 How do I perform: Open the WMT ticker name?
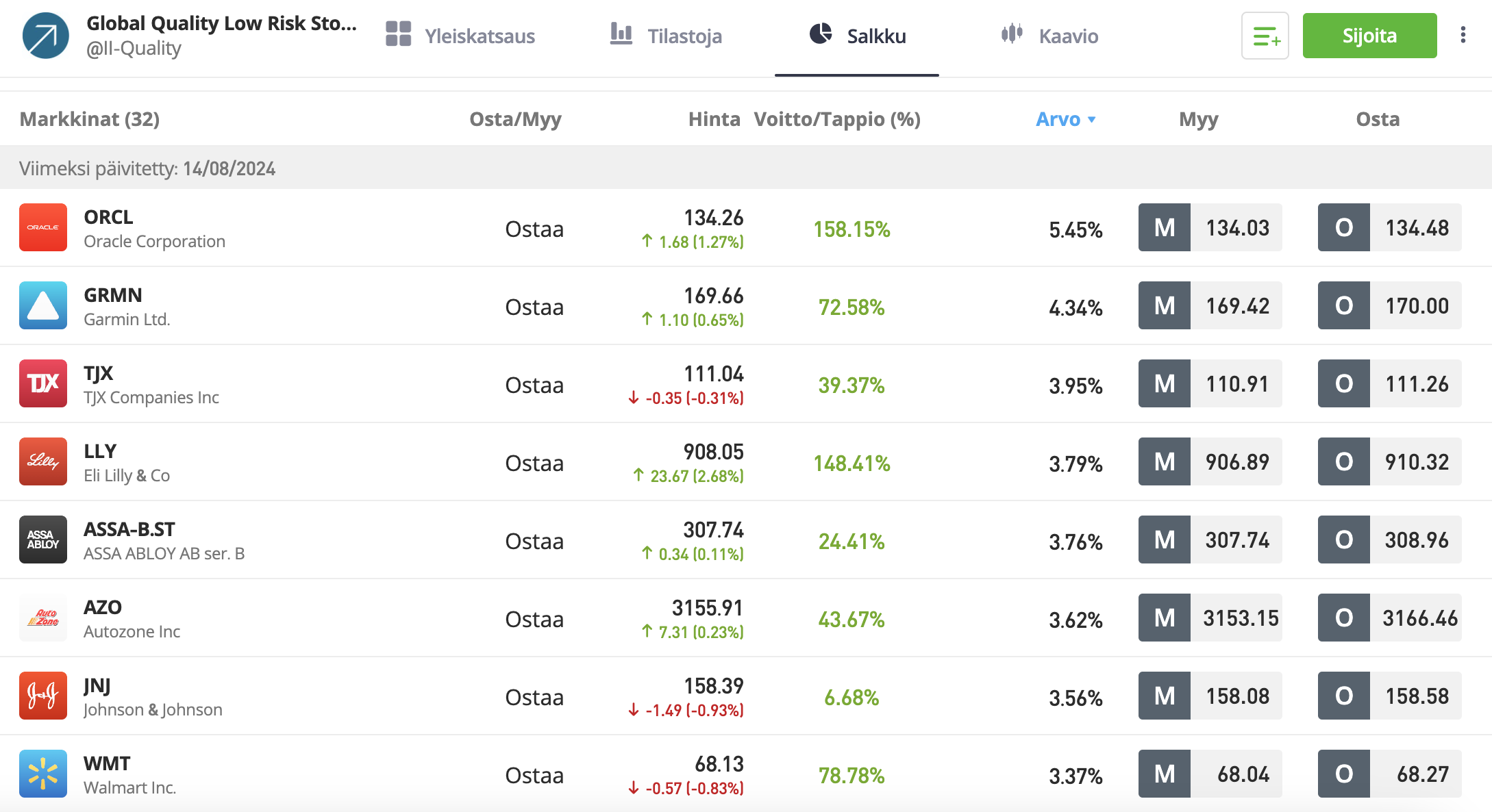[107, 763]
